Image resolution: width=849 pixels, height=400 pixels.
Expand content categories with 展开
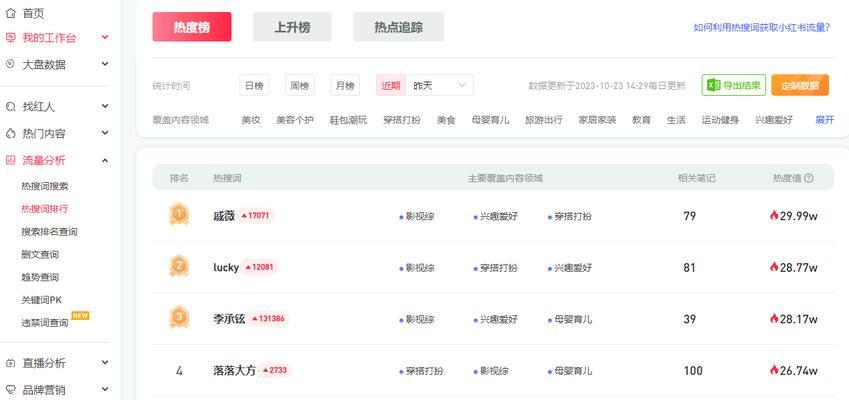pyautogui.click(x=825, y=120)
